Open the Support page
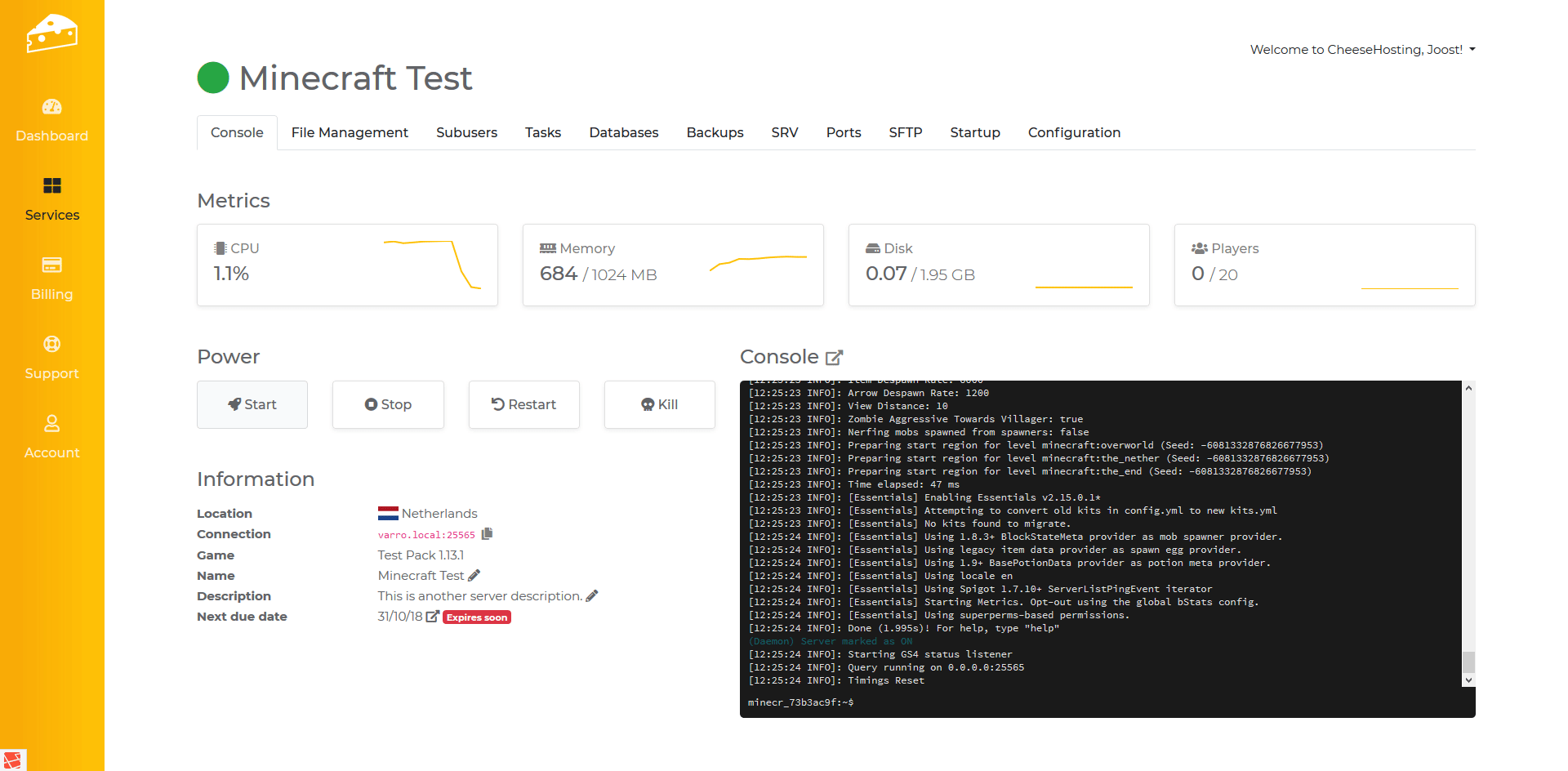The height and width of the screenshot is (771, 1568). point(51,357)
